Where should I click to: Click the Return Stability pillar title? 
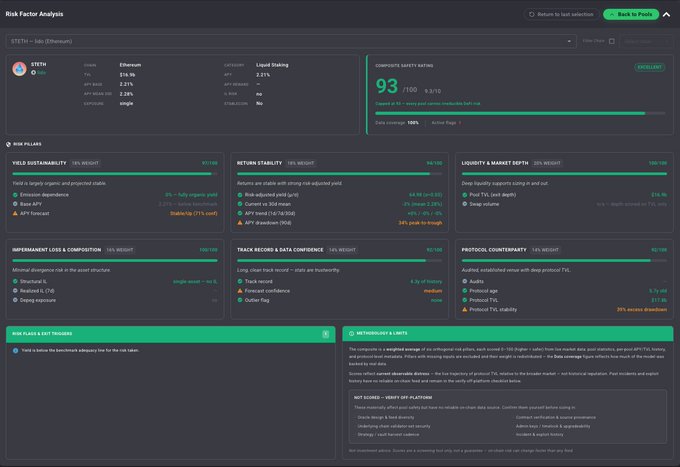point(259,163)
